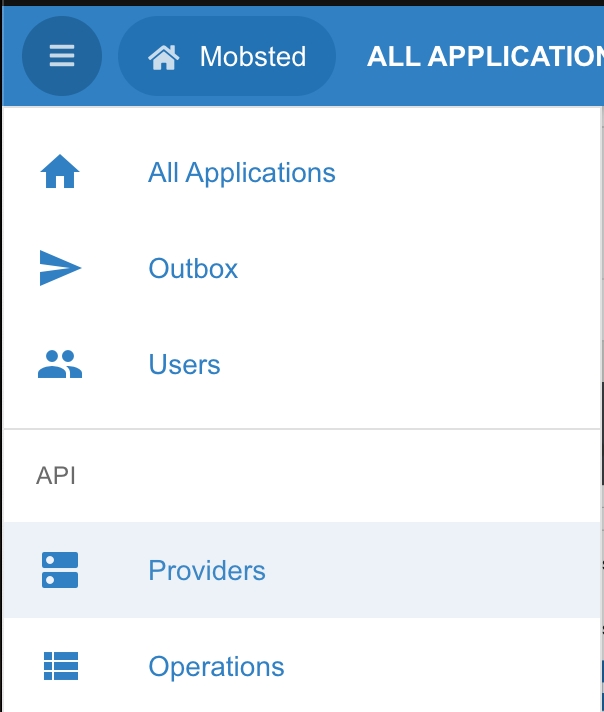Click the Operations list icon

[59, 666]
